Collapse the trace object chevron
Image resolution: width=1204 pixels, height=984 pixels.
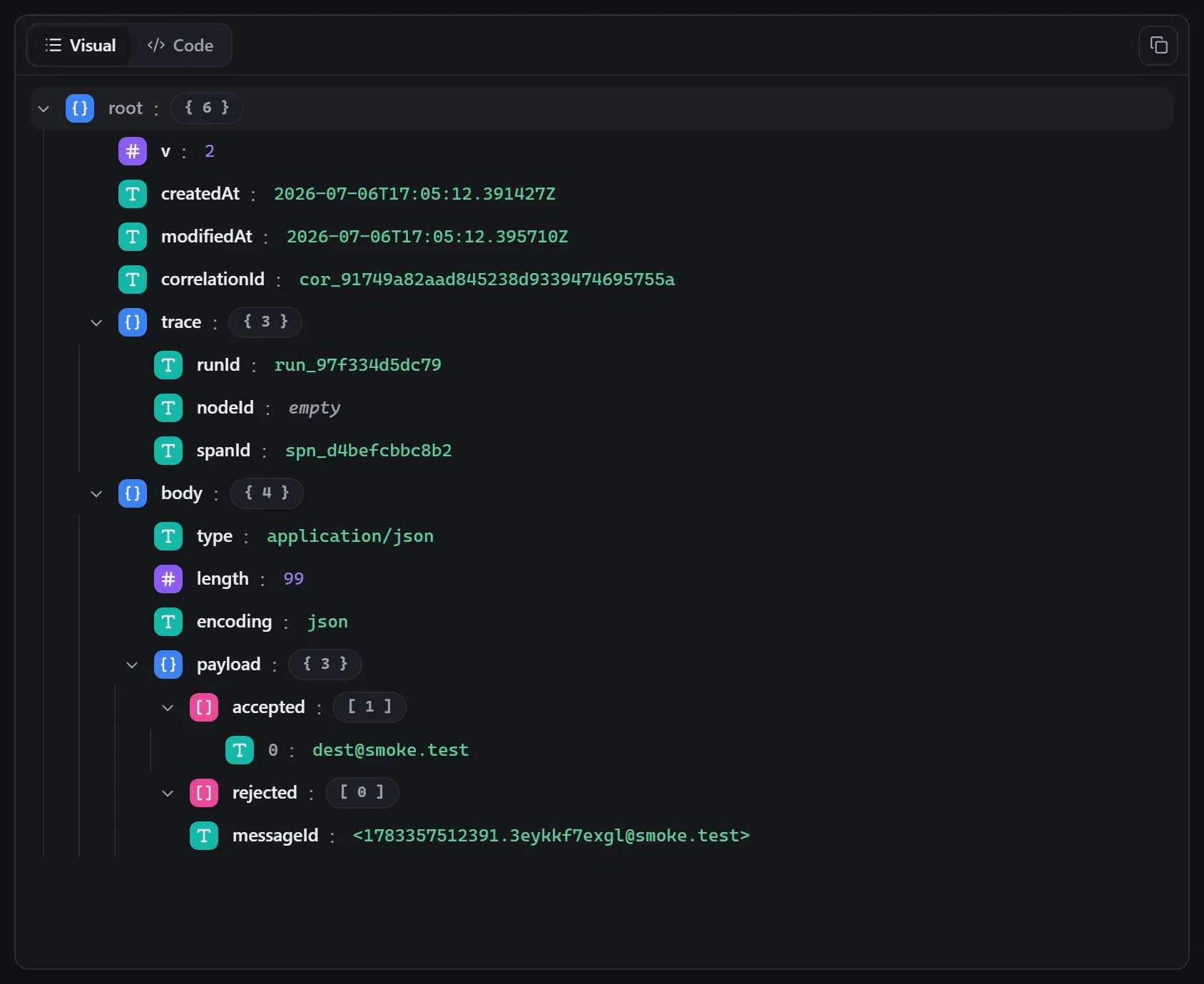click(96, 322)
